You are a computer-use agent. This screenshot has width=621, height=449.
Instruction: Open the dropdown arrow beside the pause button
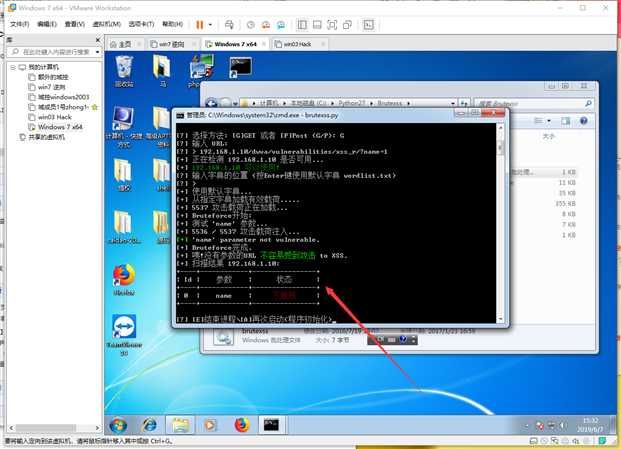[x=210, y=25]
